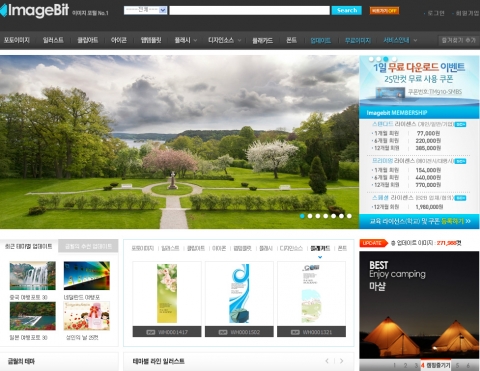Open the 무료 다운로드 이벤트 banner
The image size is (480, 371).
point(419,80)
